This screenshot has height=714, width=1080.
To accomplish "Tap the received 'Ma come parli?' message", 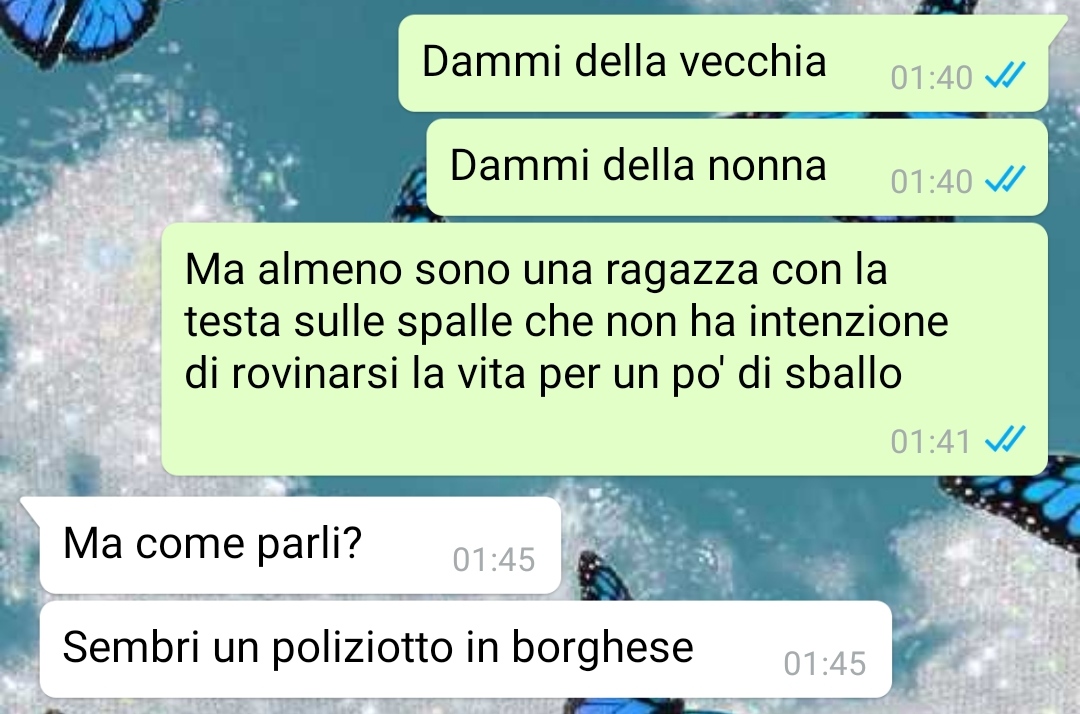I will click(300, 545).
